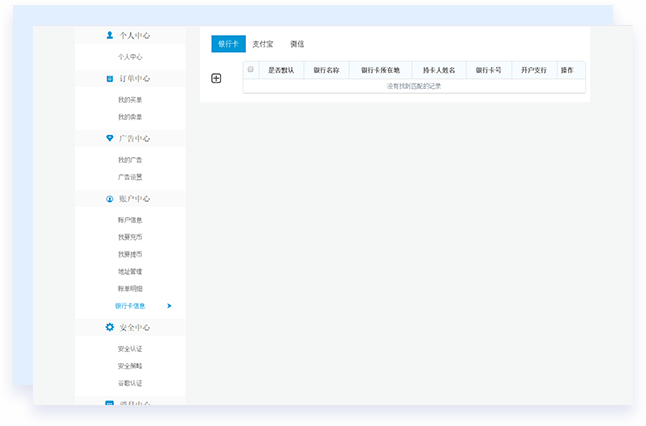Click the 持卡人姓名 column header
This screenshot has width=646, height=426.
[x=439, y=70]
